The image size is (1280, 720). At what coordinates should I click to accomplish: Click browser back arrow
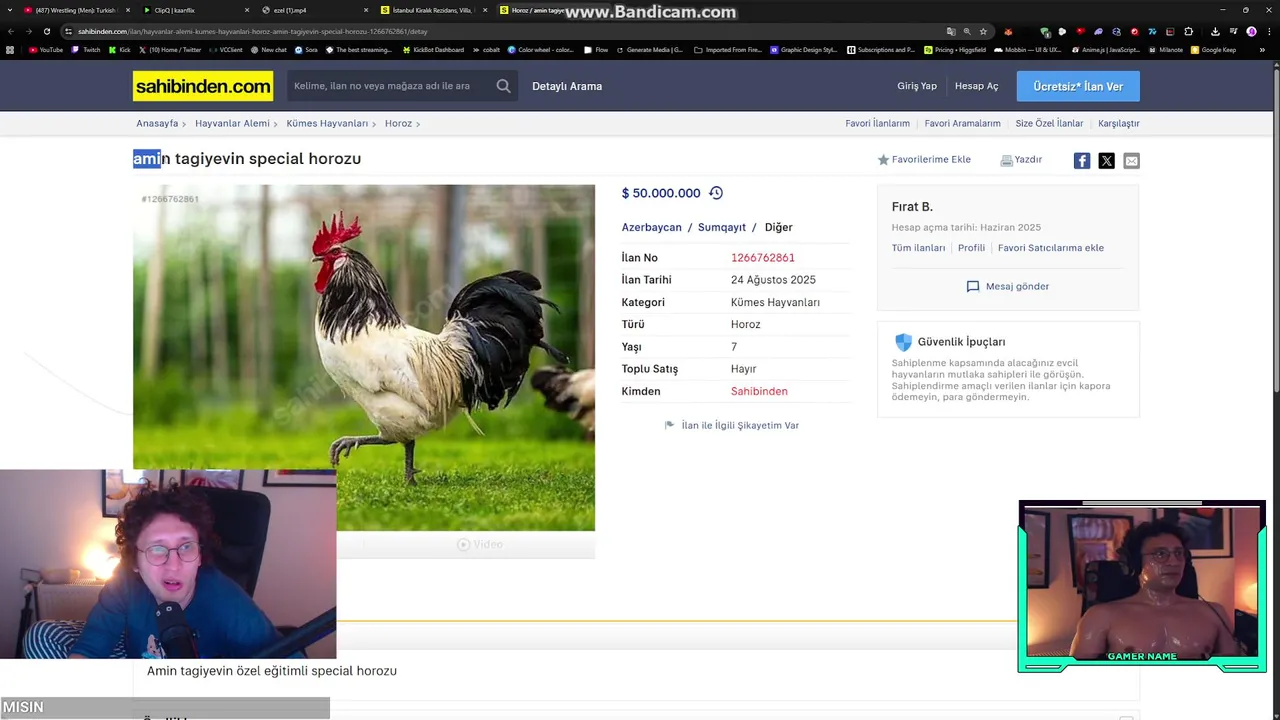click(x=11, y=31)
